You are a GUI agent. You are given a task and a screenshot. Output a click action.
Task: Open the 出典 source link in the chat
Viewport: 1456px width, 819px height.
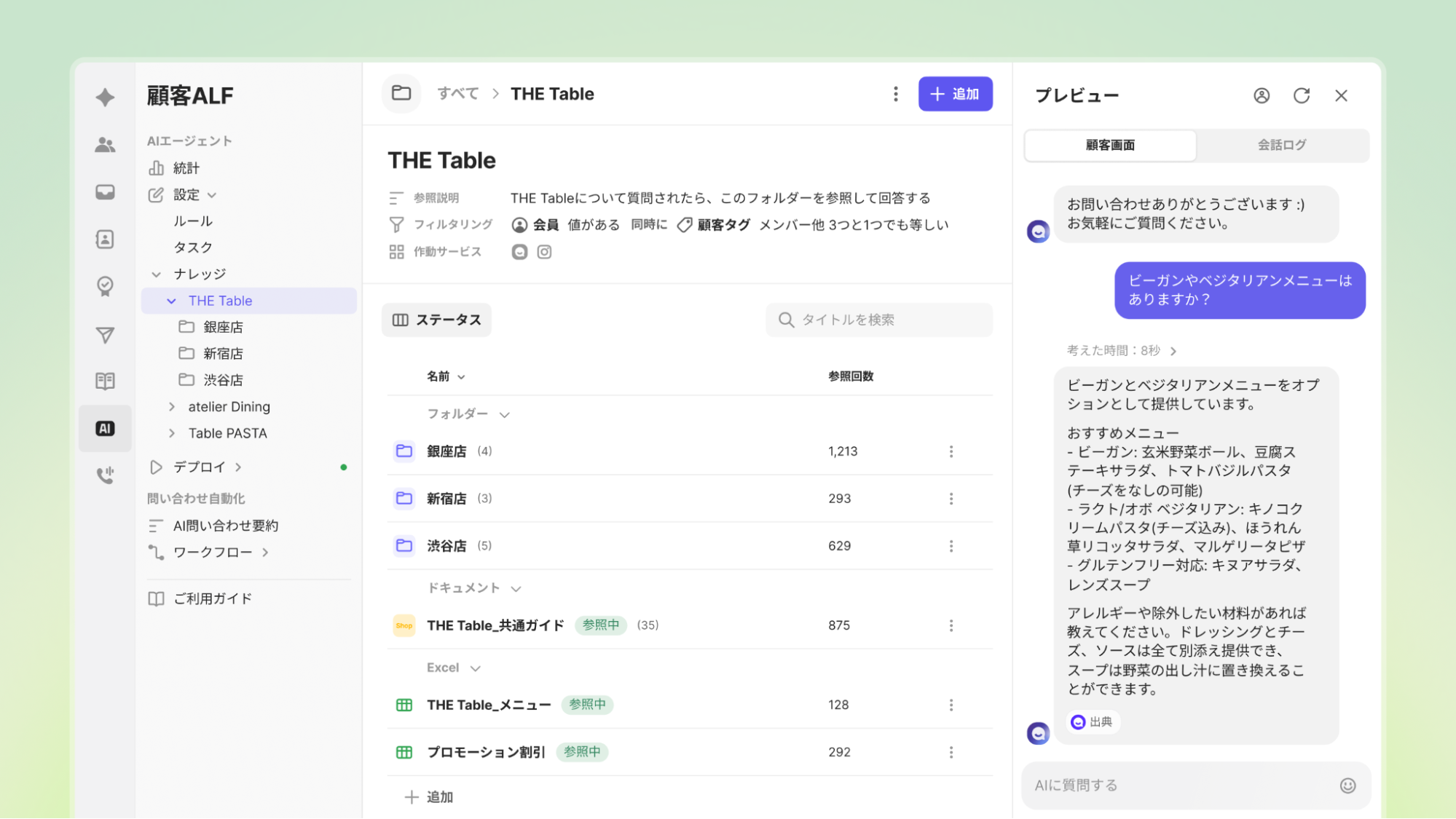coord(1093,721)
